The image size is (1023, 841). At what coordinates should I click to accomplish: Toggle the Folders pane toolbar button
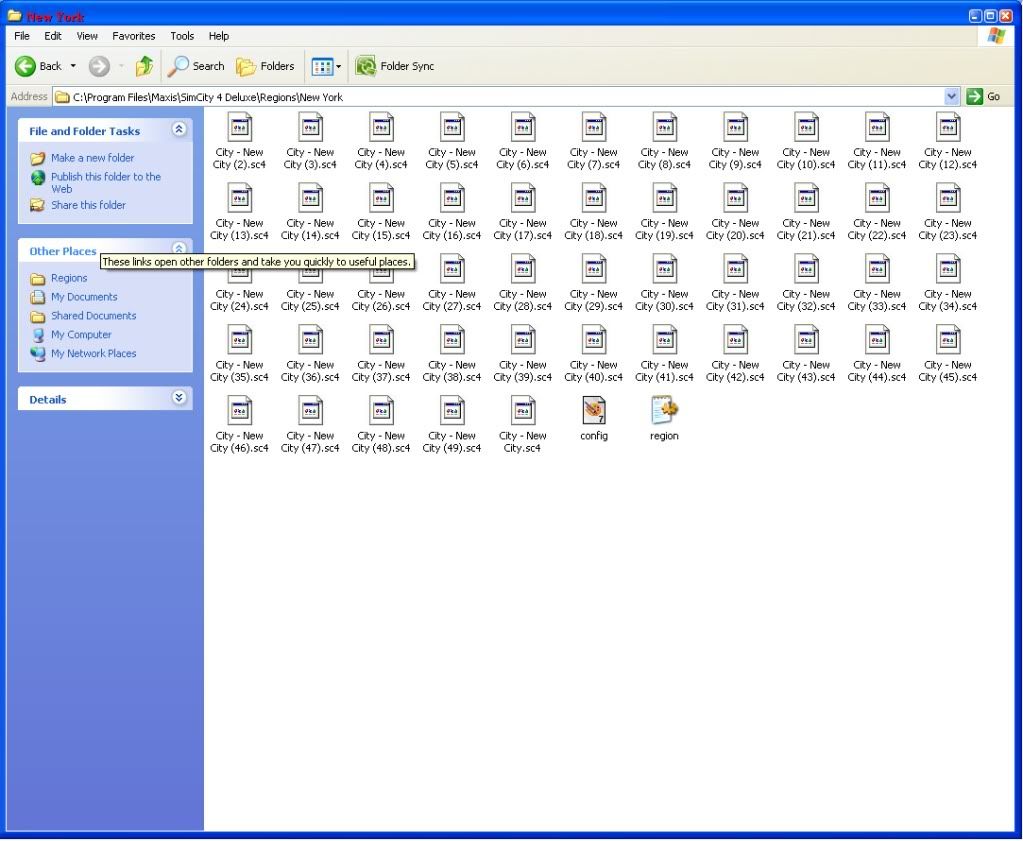(266, 66)
